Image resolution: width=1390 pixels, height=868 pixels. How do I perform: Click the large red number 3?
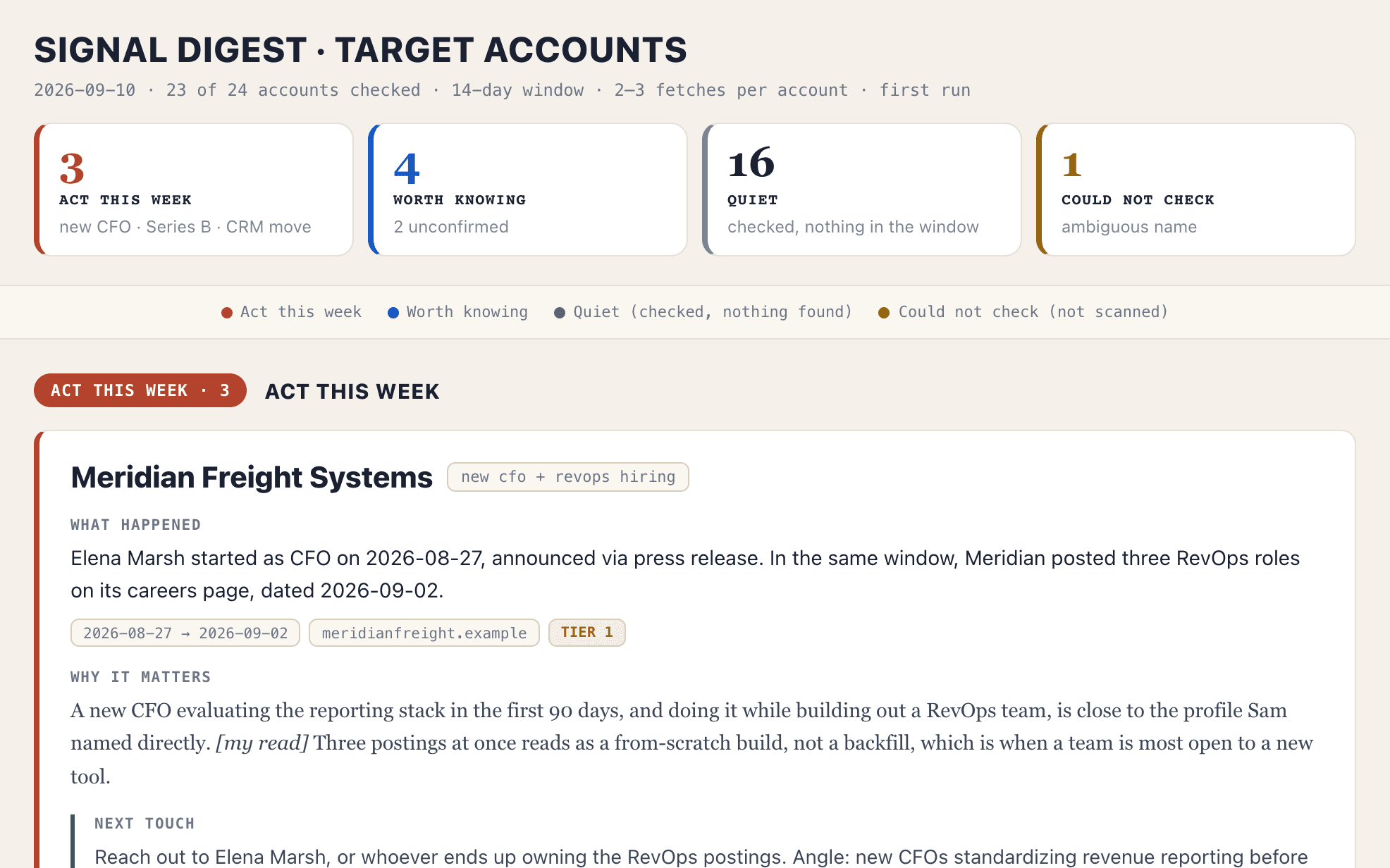click(x=72, y=168)
